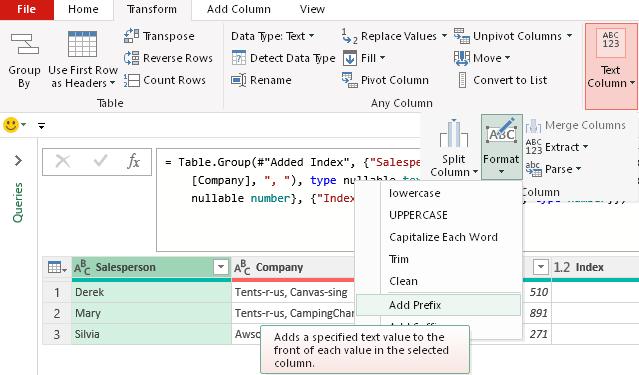Click the Group By icon

coord(24,44)
